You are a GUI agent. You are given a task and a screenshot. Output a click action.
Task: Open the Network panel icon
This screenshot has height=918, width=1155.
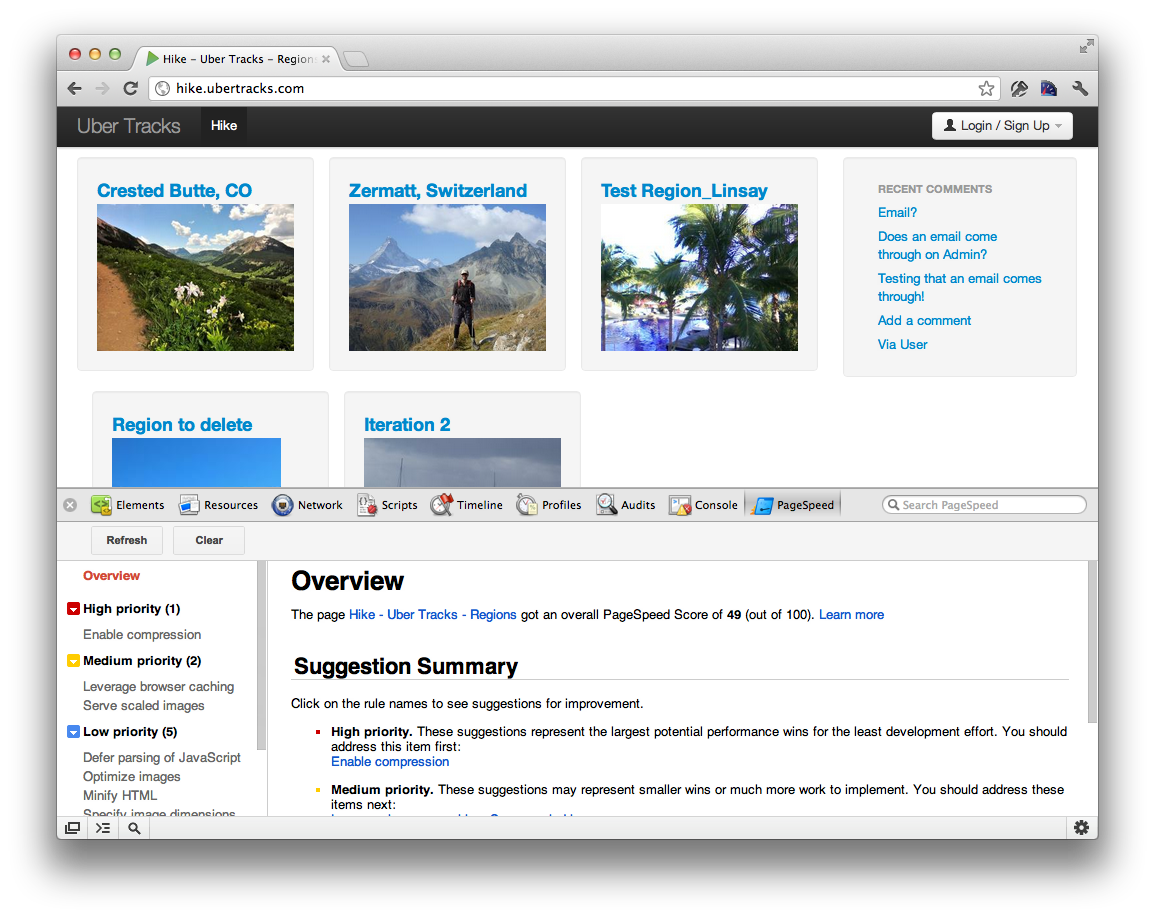pyautogui.click(x=282, y=505)
